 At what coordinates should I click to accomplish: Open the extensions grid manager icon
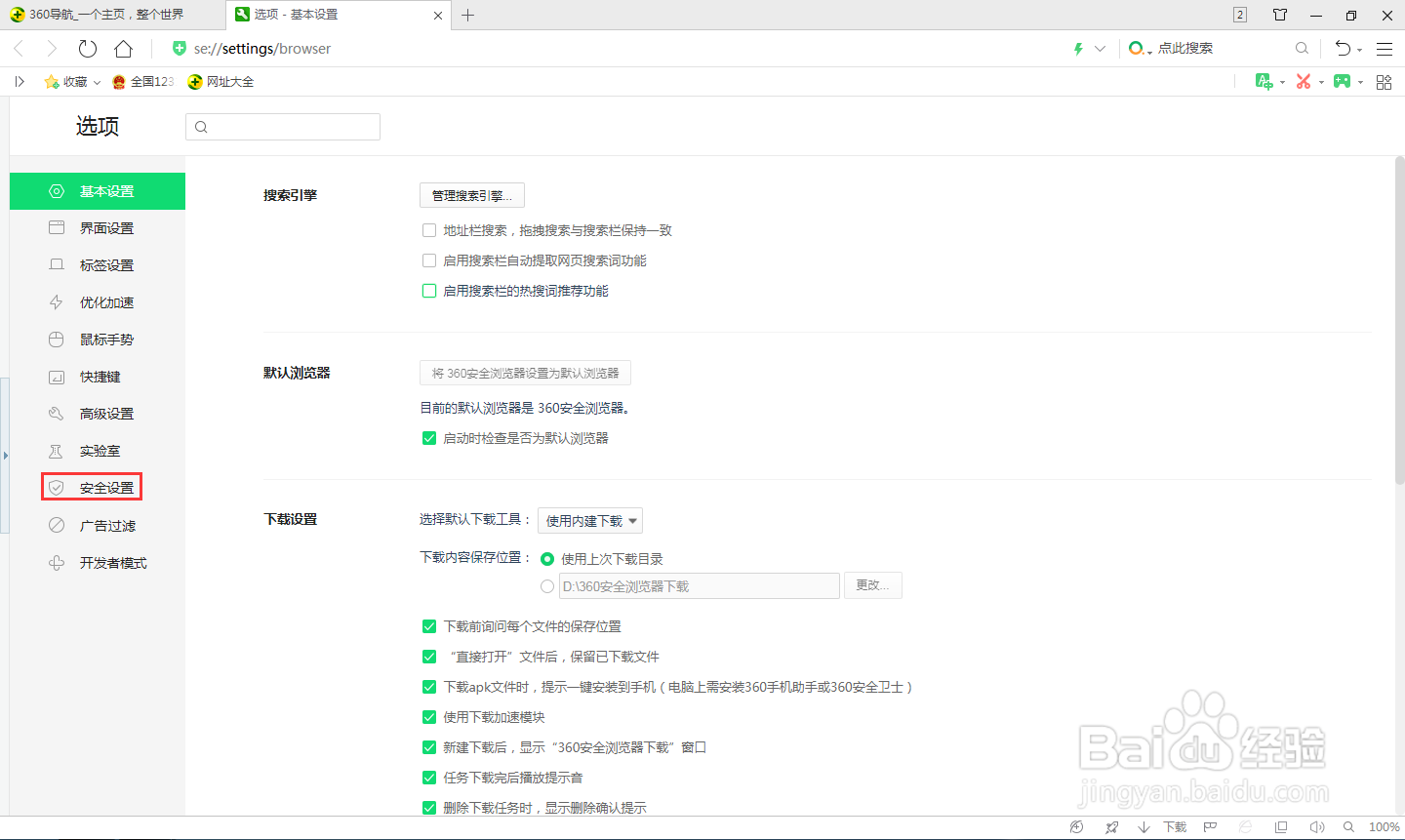pyautogui.click(x=1384, y=82)
